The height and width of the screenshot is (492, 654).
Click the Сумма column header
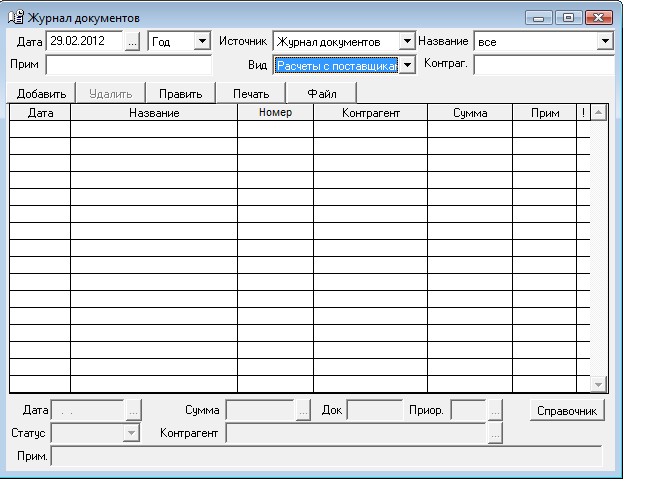[469, 114]
